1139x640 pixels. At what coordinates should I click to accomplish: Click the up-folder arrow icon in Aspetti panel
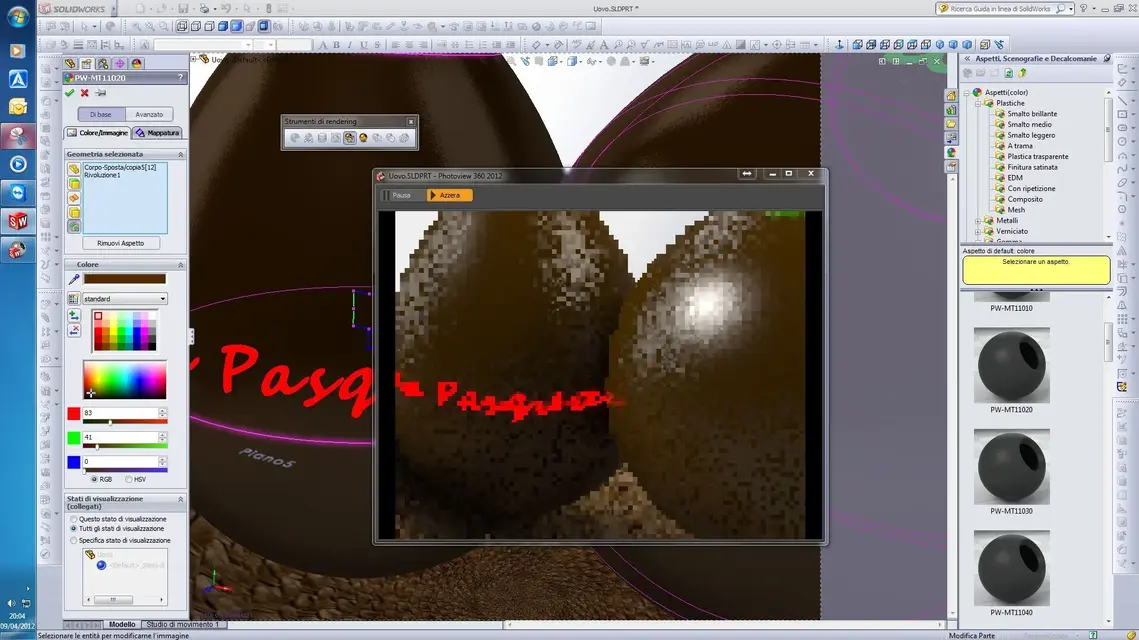click(x=1023, y=73)
